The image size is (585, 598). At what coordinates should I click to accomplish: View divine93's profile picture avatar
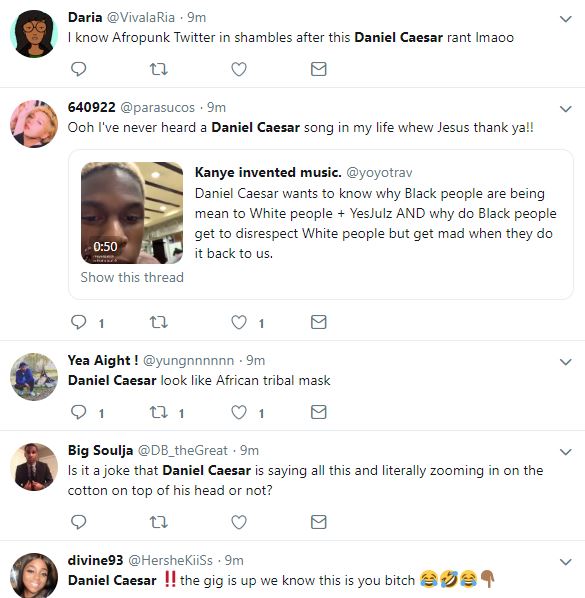tap(34, 575)
